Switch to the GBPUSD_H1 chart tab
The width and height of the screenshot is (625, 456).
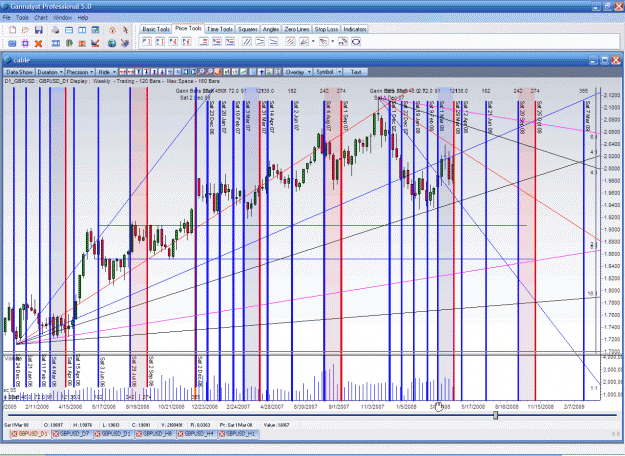240,434
